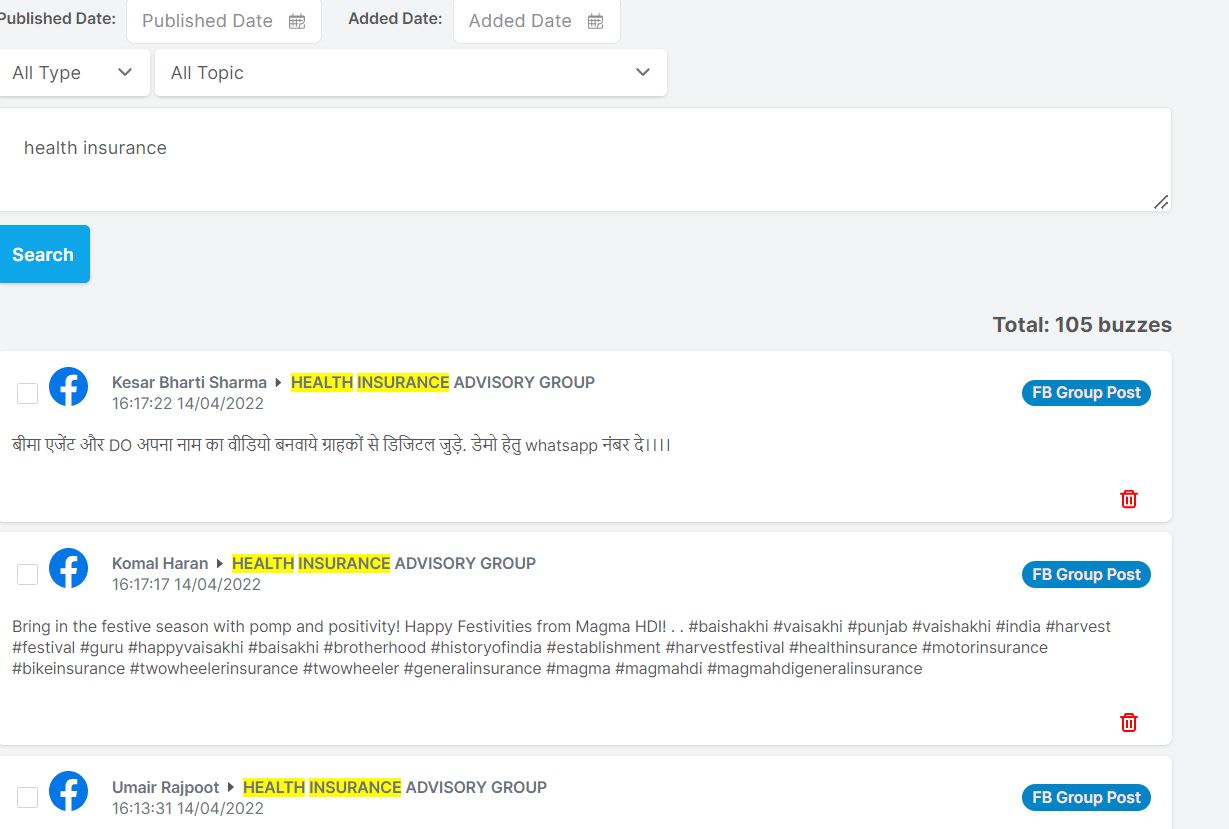Open Umair Rajpoot's HEALTH INSURANCE ADVISORY GROUP link

pyautogui.click(x=395, y=787)
